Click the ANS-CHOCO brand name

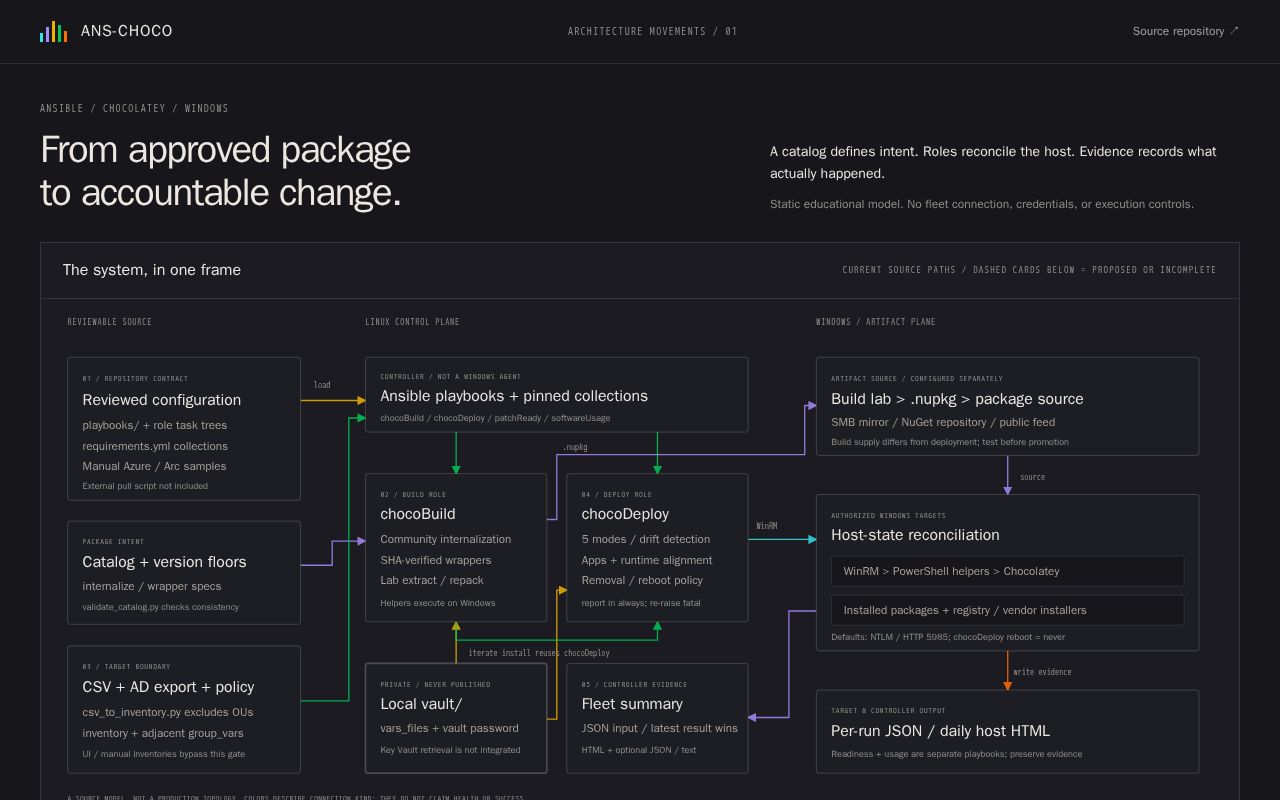coord(126,31)
